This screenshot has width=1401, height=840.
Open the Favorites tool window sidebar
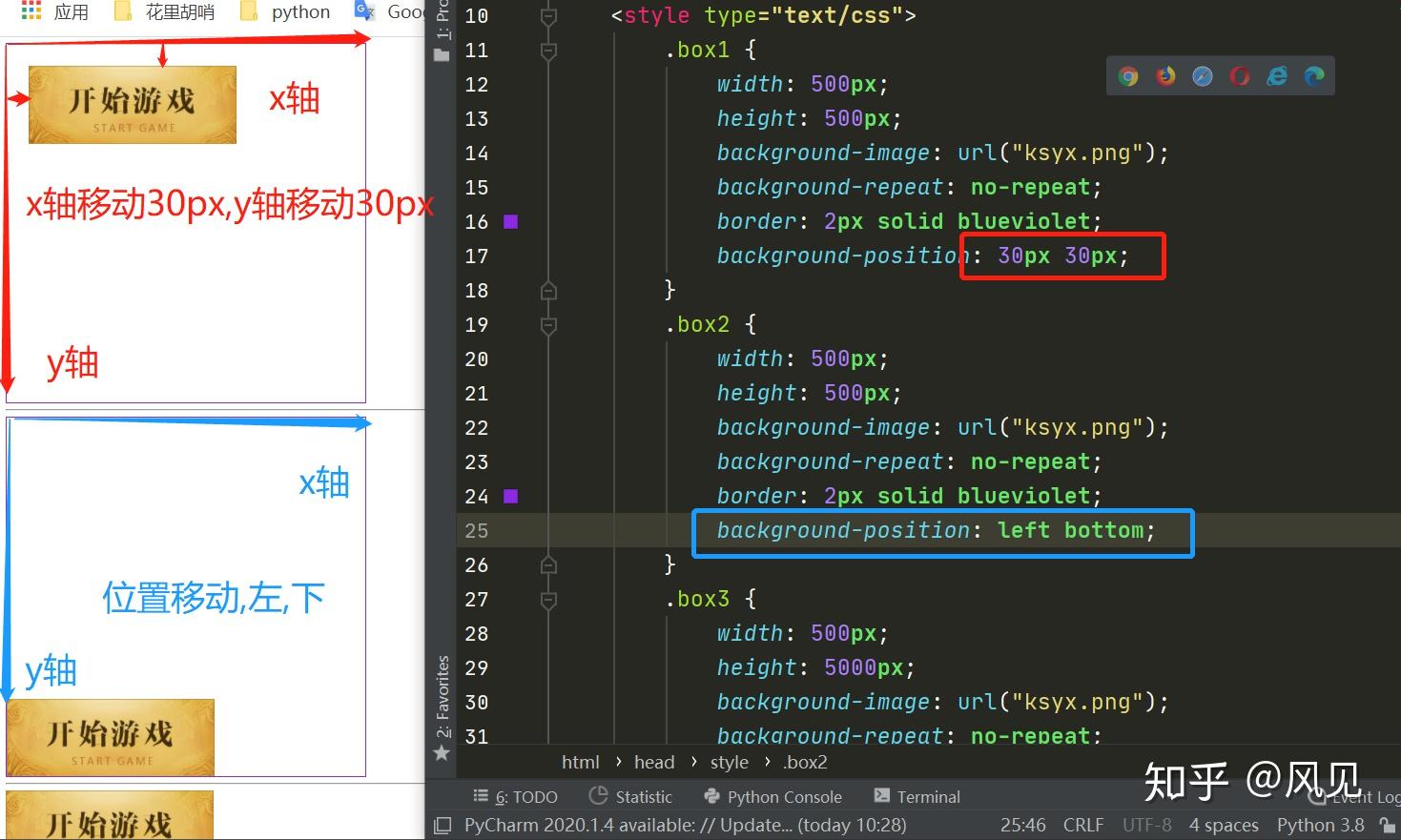[441, 696]
